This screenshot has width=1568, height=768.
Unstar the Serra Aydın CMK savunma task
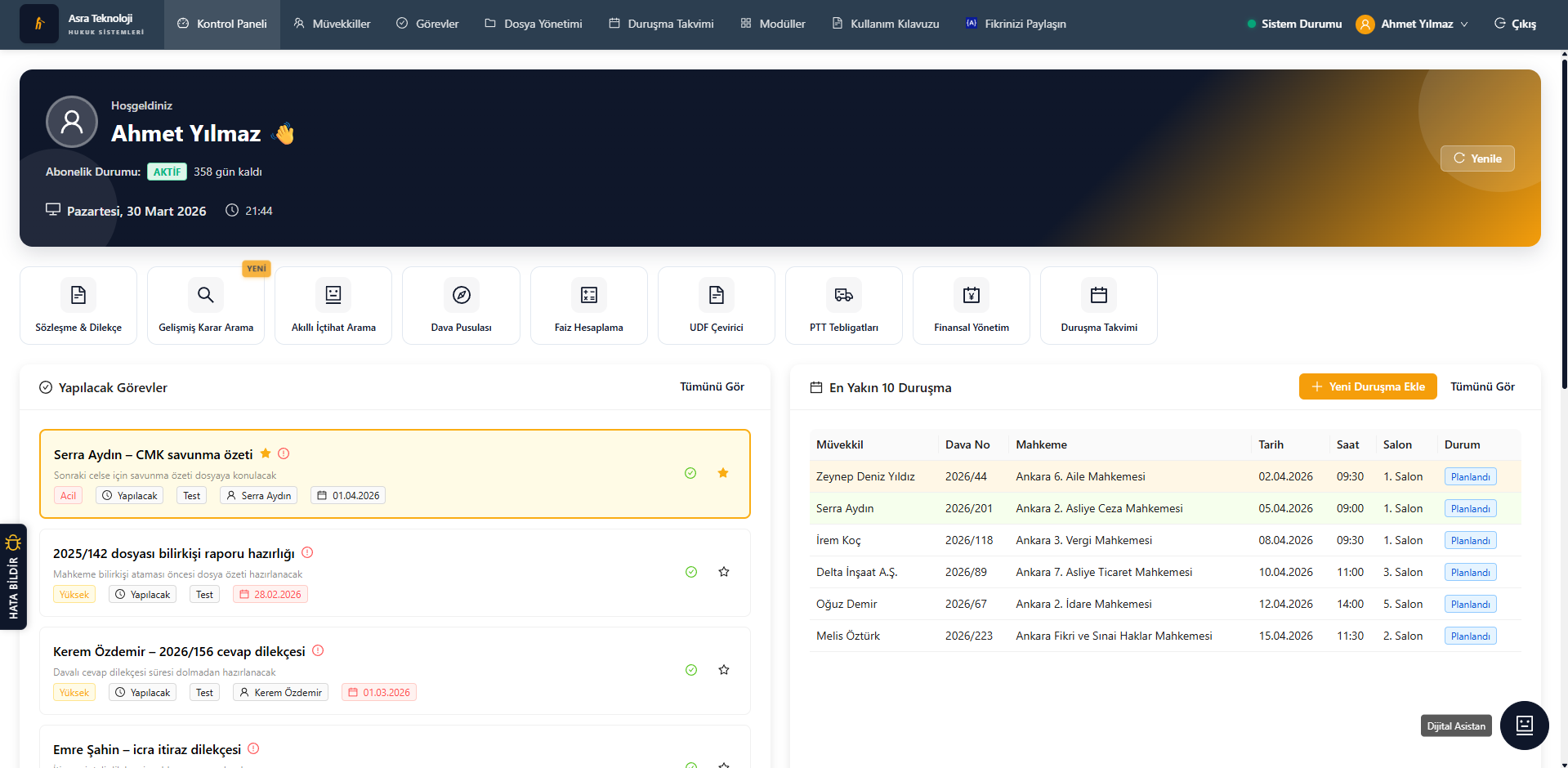(x=723, y=473)
